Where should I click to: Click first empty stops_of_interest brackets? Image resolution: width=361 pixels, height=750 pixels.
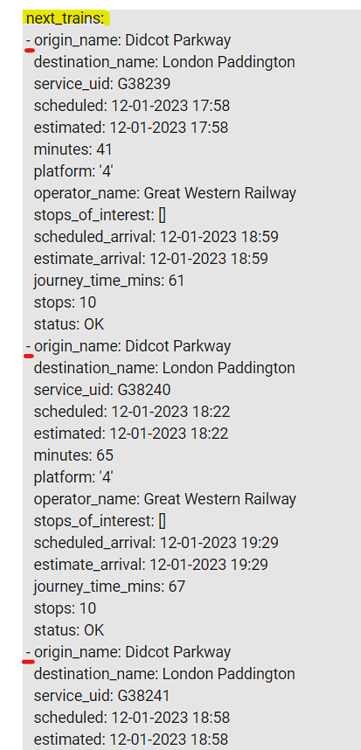pyautogui.click(x=162, y=215)
